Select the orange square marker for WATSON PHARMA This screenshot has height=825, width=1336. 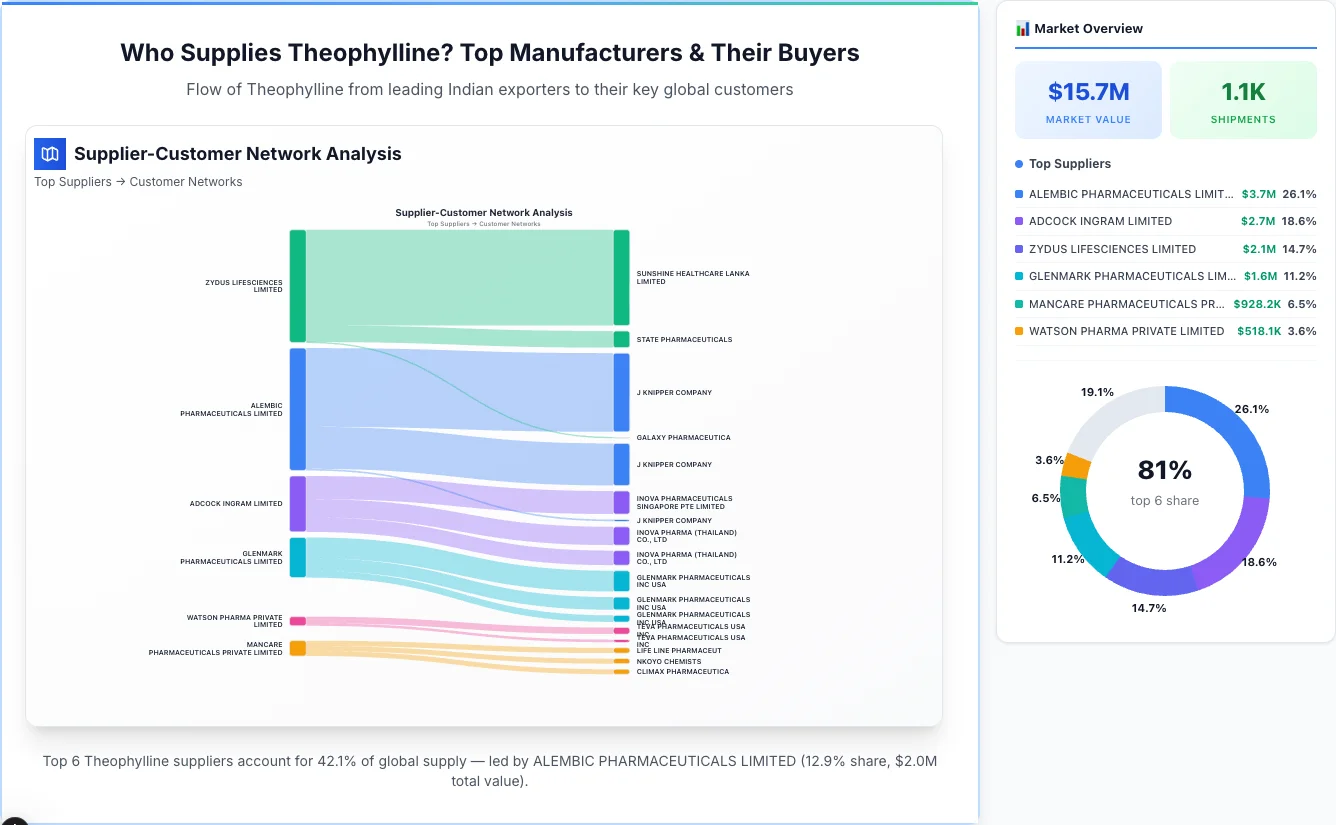coord(1019,331)
